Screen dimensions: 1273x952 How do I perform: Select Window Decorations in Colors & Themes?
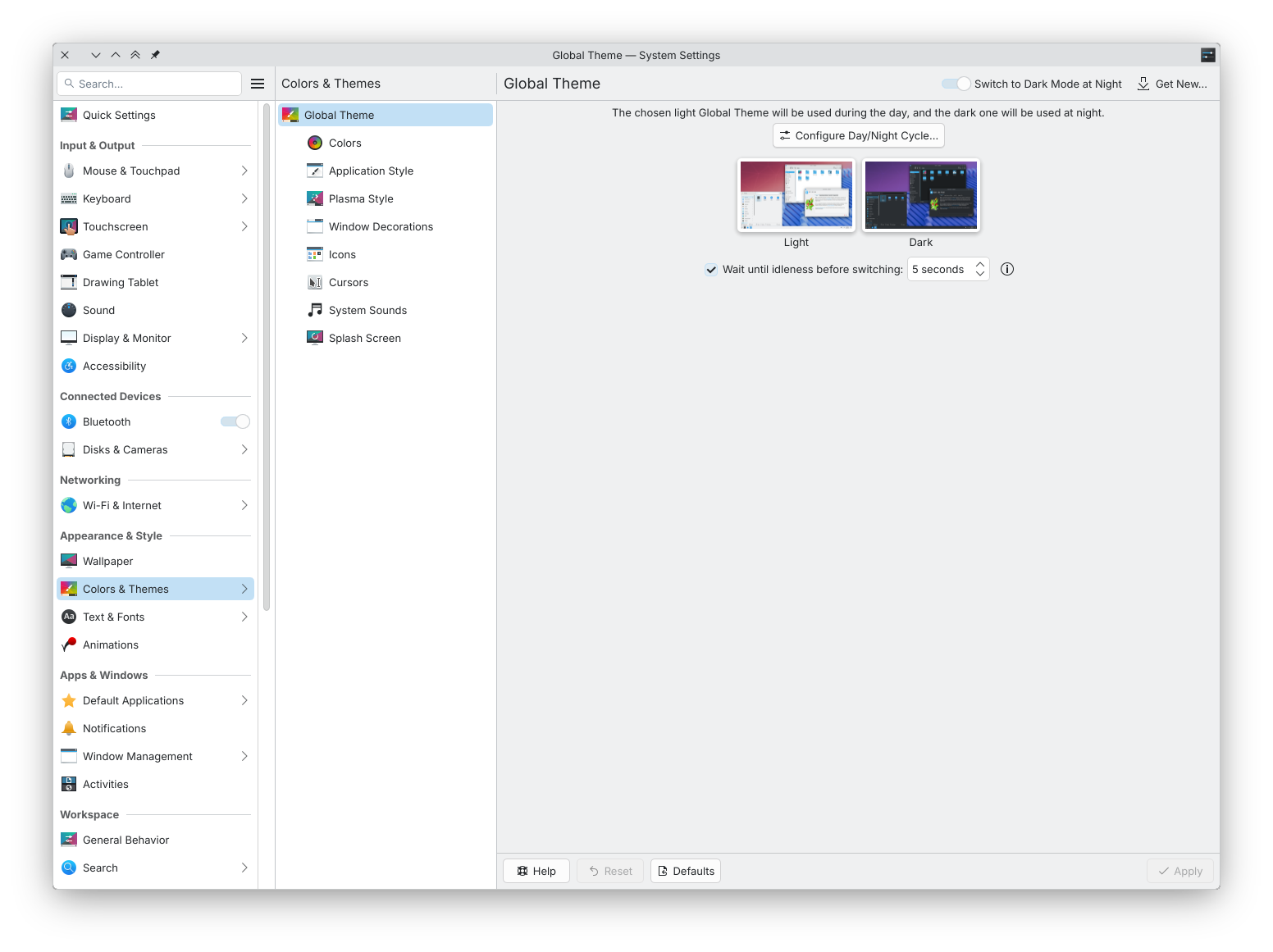point(381,226)
